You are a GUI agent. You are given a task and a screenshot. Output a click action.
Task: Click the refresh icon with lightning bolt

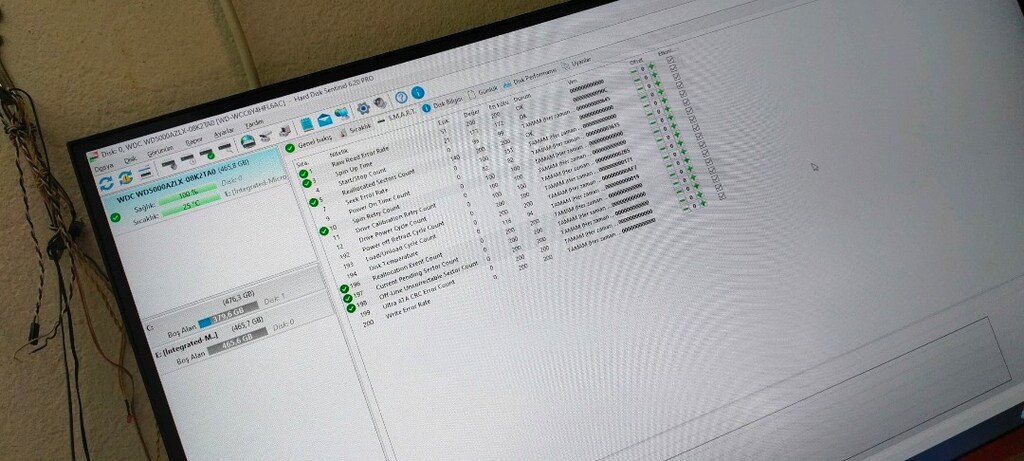(x=125, y=177)
